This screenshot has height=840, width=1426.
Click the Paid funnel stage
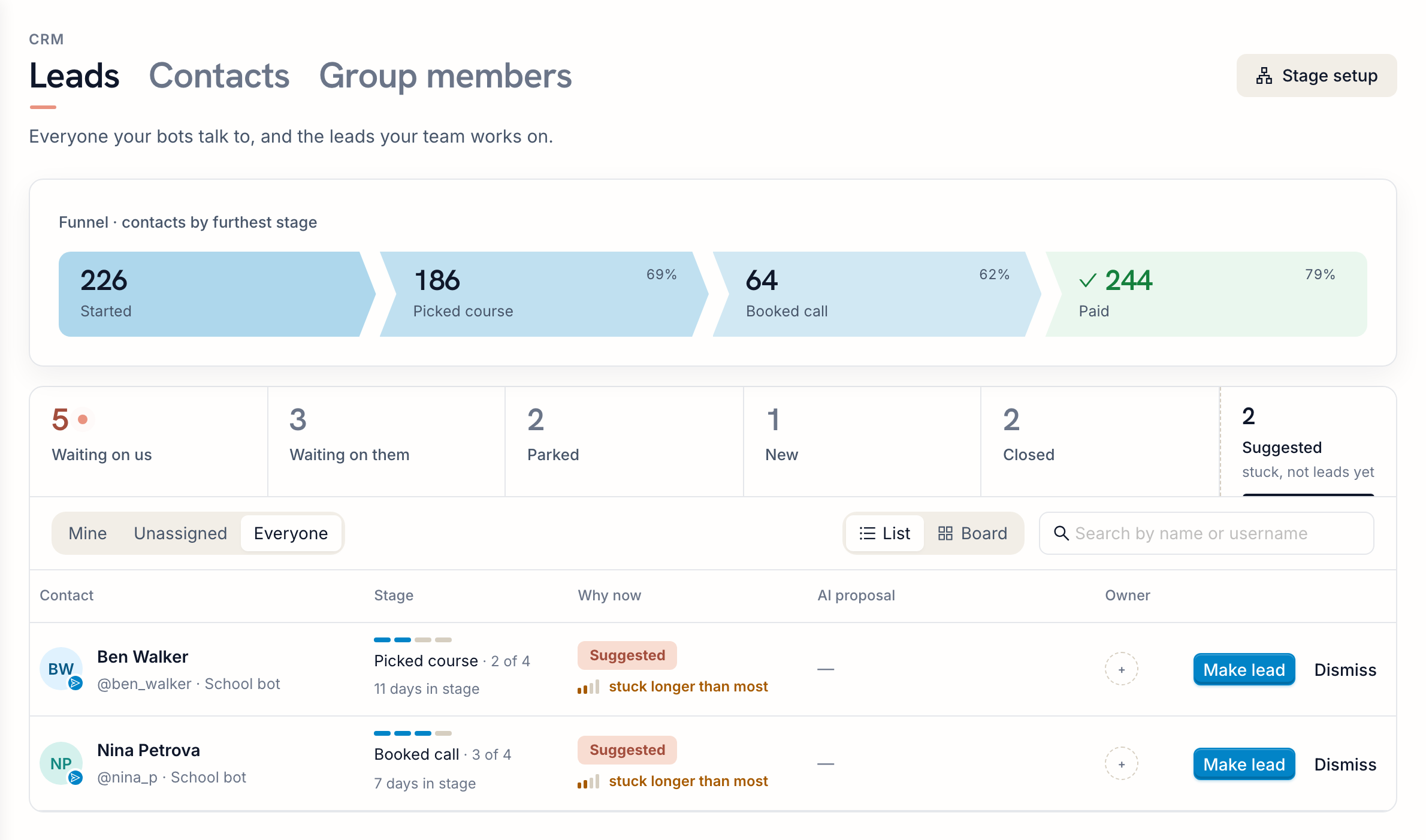pyautogui.click(x=1206, y=294)
